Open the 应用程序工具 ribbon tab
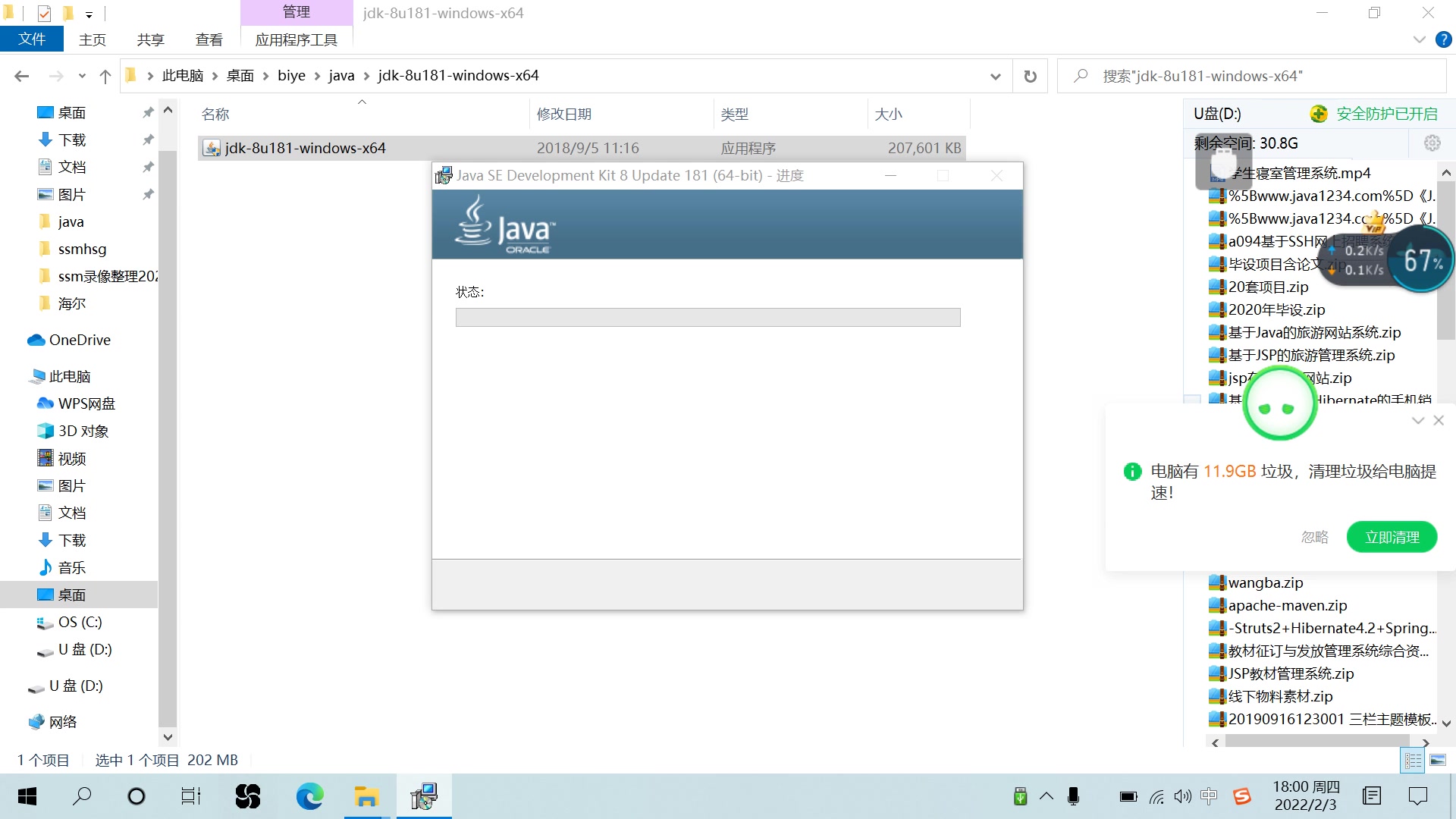 point(297,39)
